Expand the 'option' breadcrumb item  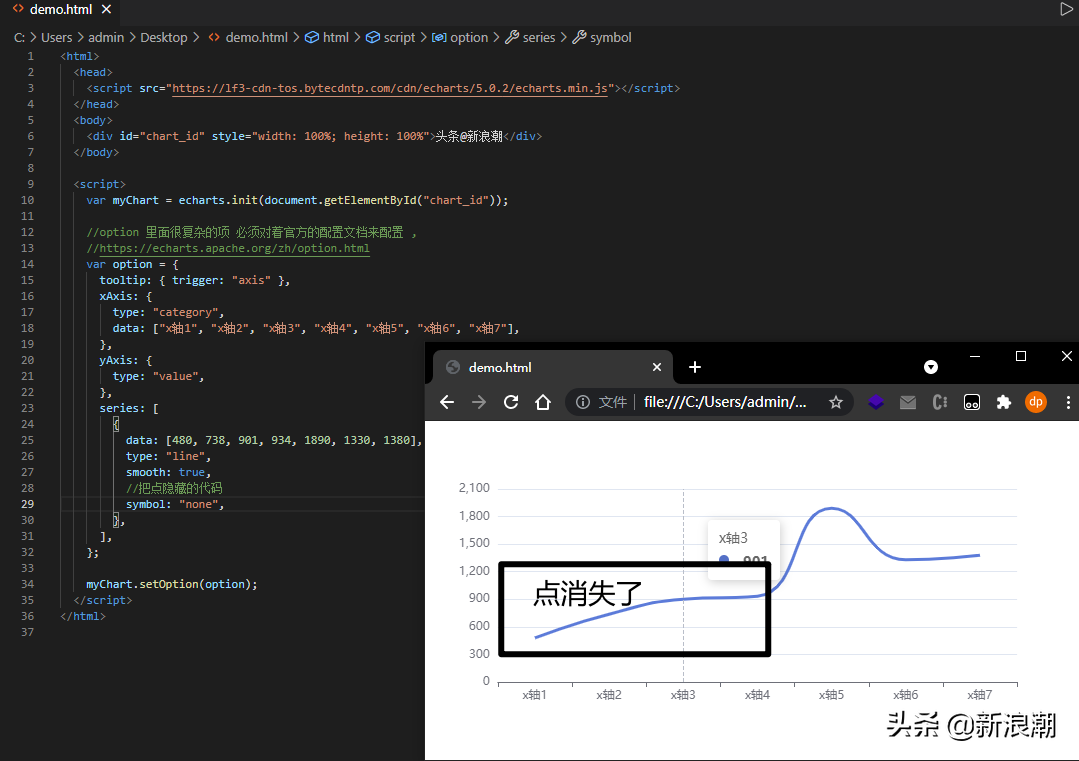tap(468, 37)
